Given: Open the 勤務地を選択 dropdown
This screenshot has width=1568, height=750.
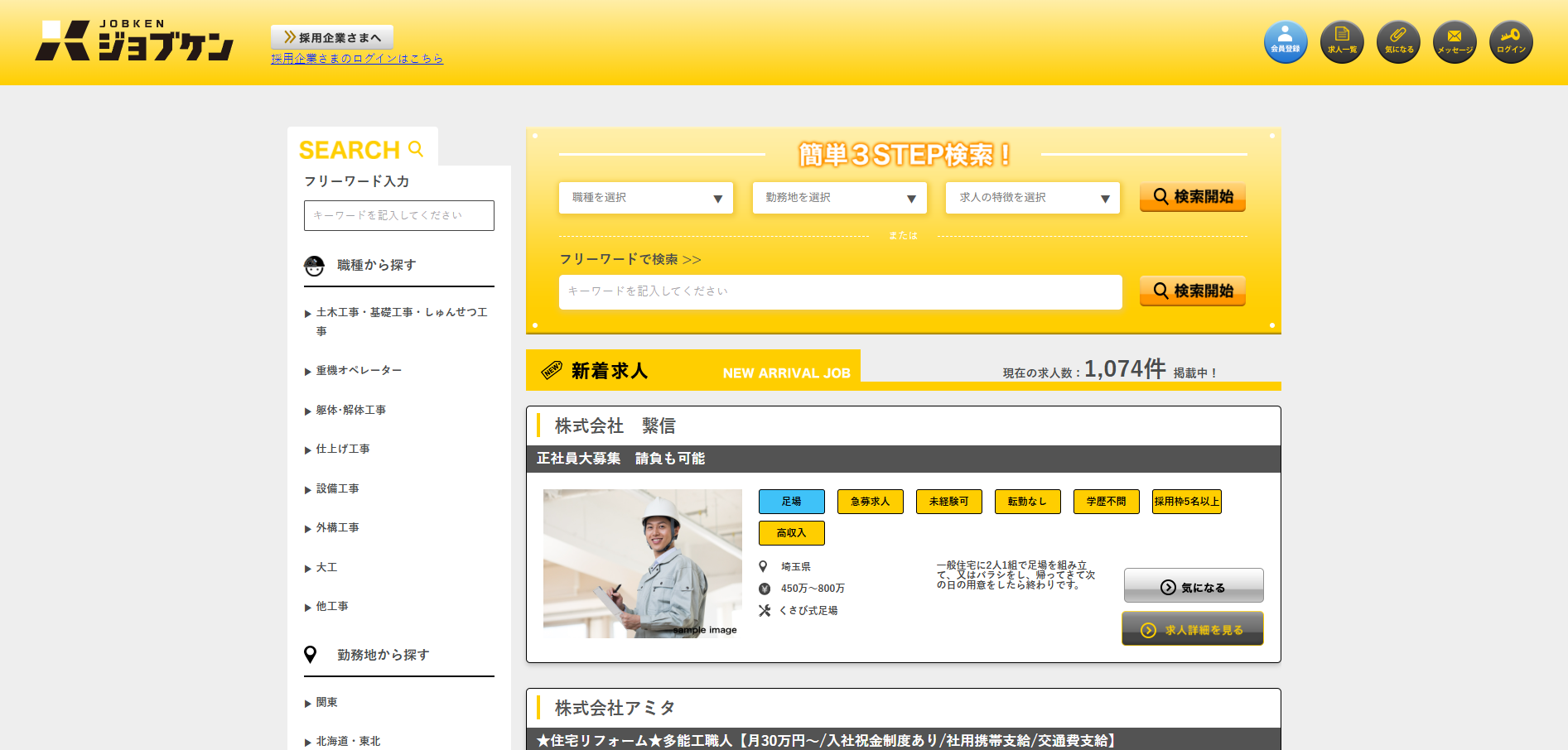Looking at the screenshot, I should [839, 198].
